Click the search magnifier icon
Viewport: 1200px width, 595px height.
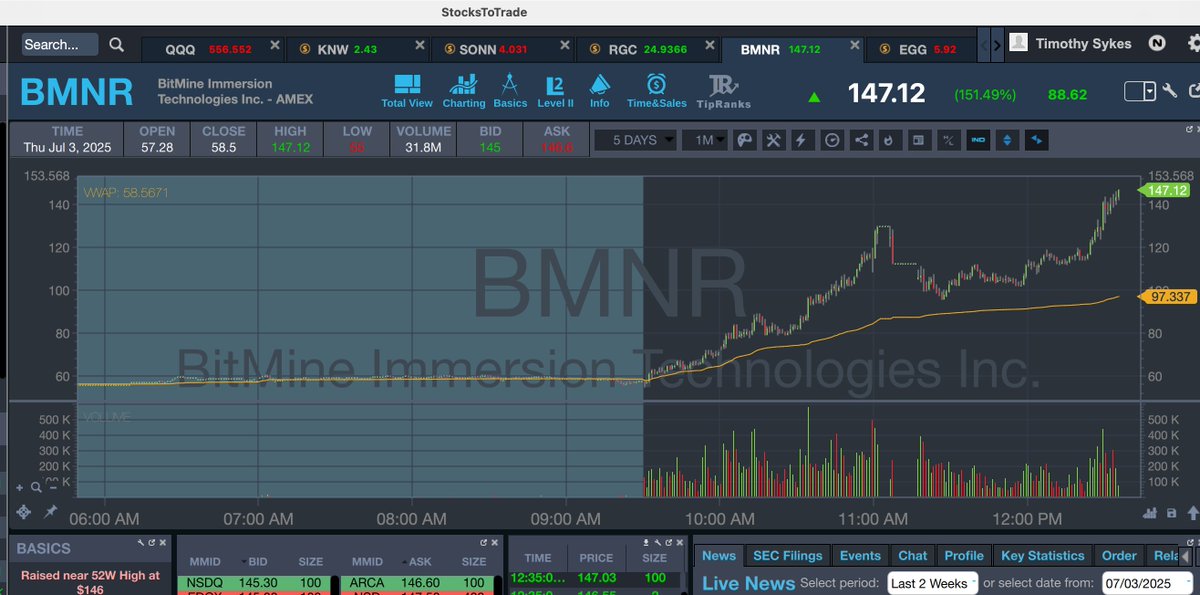click(x=117, y=45)
